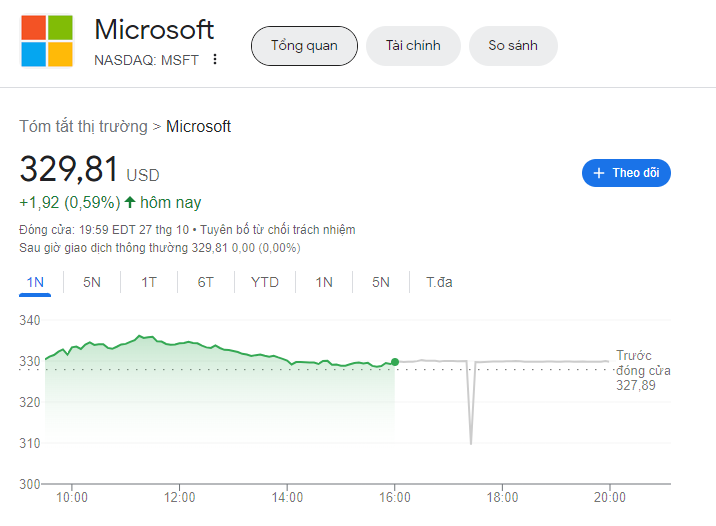Show the 6T six-month chart
This screenshot has height=526, width=716.
coord(205,282)
